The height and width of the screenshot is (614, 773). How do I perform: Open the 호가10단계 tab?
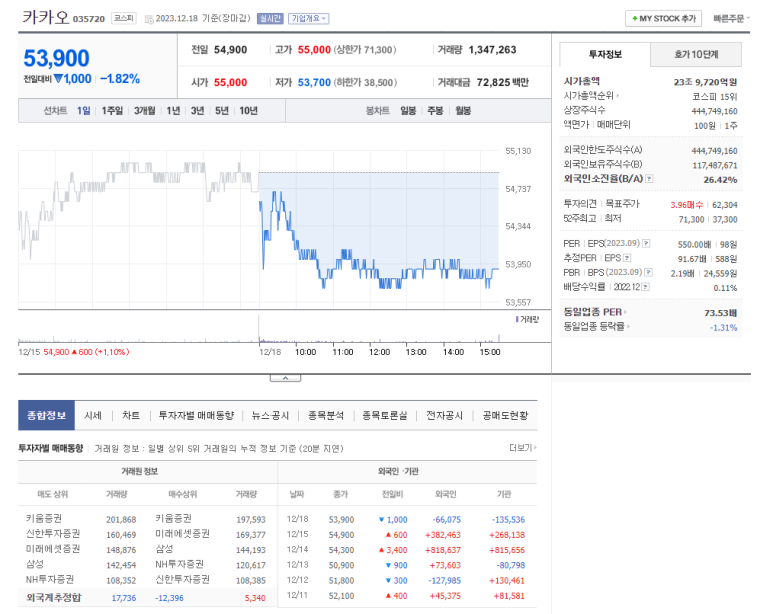pyautogui.click(x=696, y=54)
